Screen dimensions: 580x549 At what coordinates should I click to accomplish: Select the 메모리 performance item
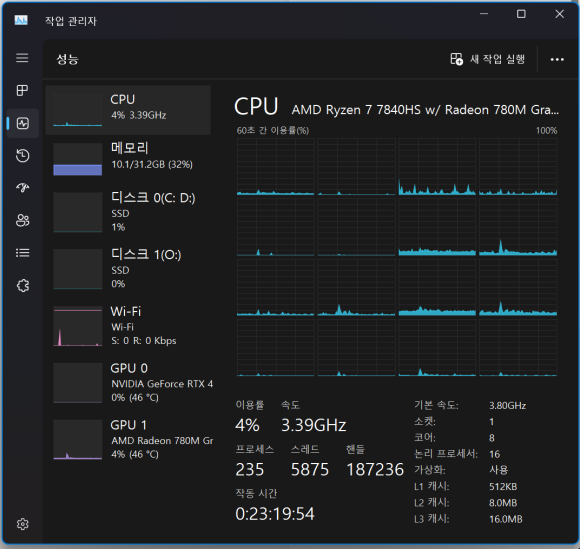pyautogui.click(x=128, y=159)
